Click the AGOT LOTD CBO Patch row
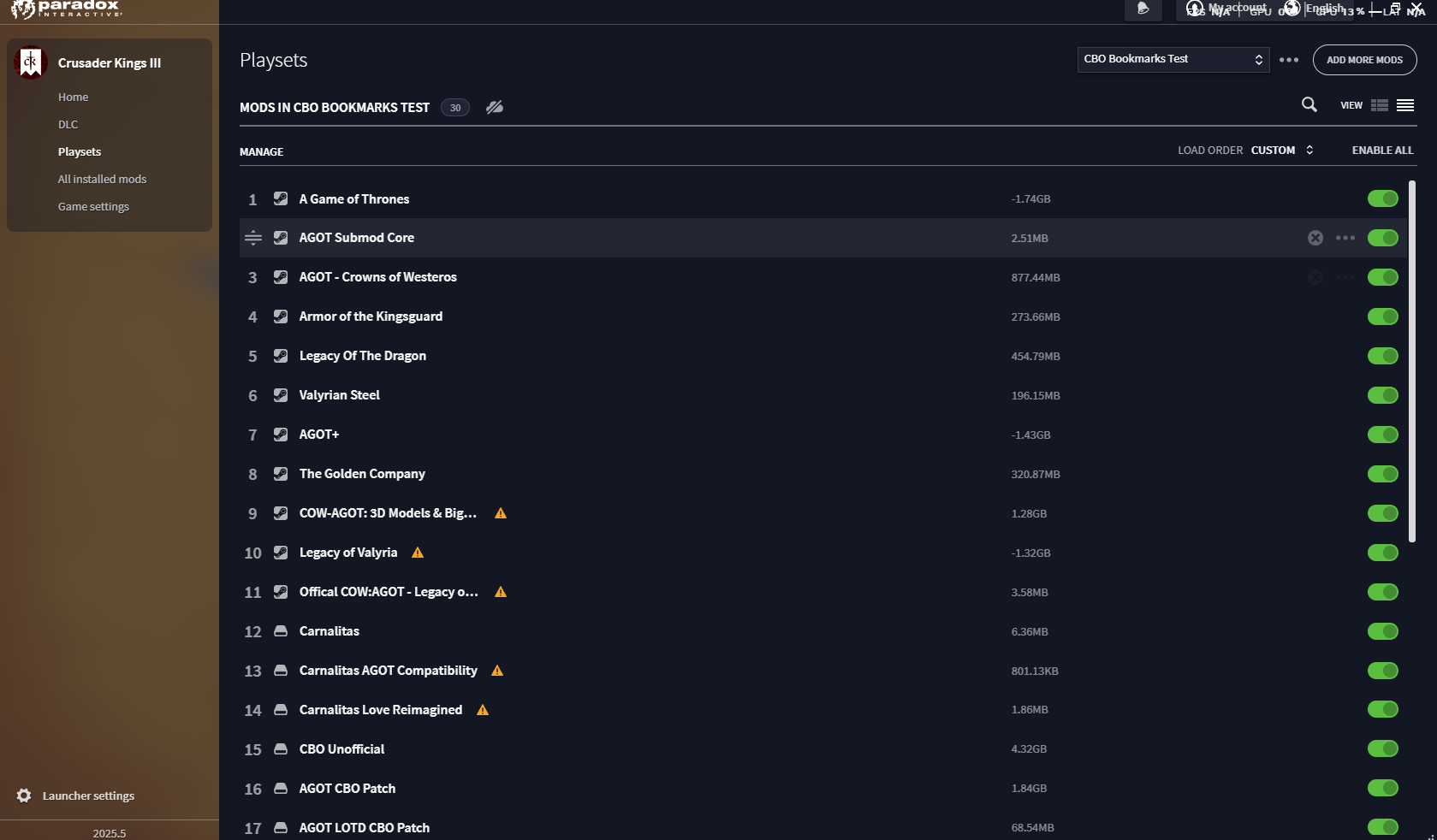Screen dimensions: 1437x840 coord(822,828)
